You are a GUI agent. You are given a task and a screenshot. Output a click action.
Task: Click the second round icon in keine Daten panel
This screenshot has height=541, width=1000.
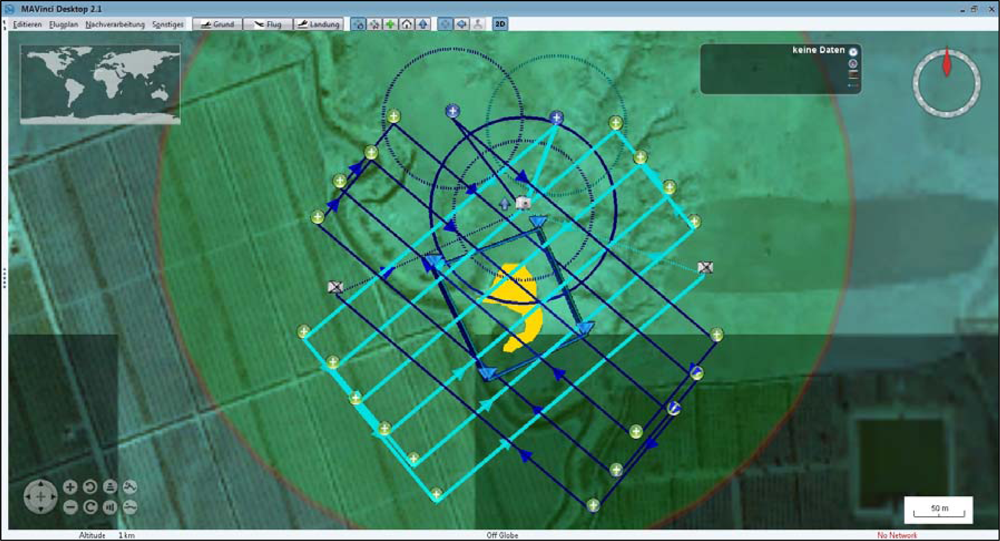tap(853, 63)
